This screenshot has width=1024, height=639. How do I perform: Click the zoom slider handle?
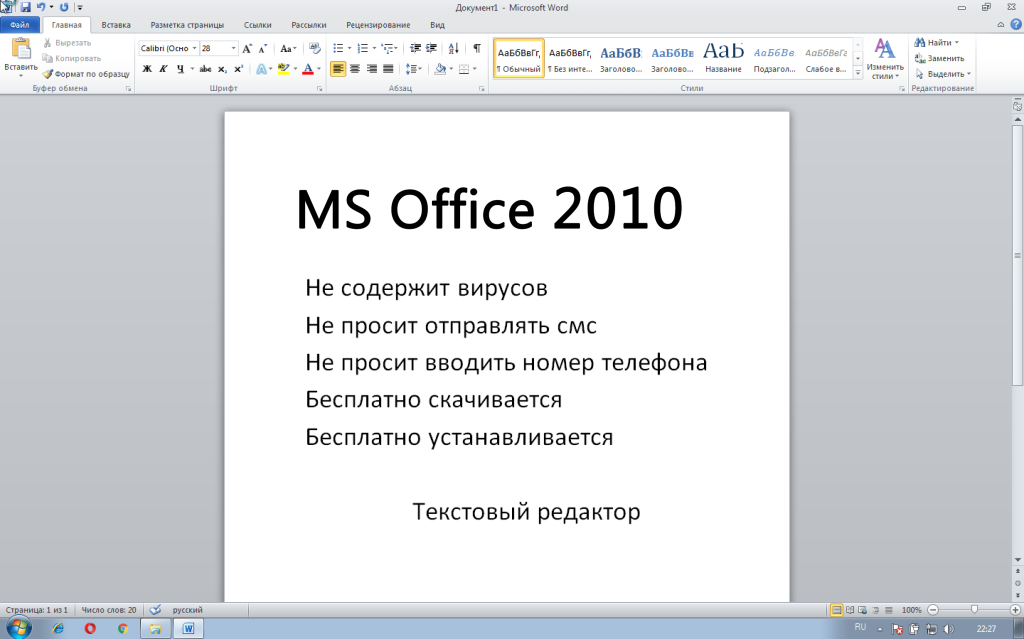974,610
